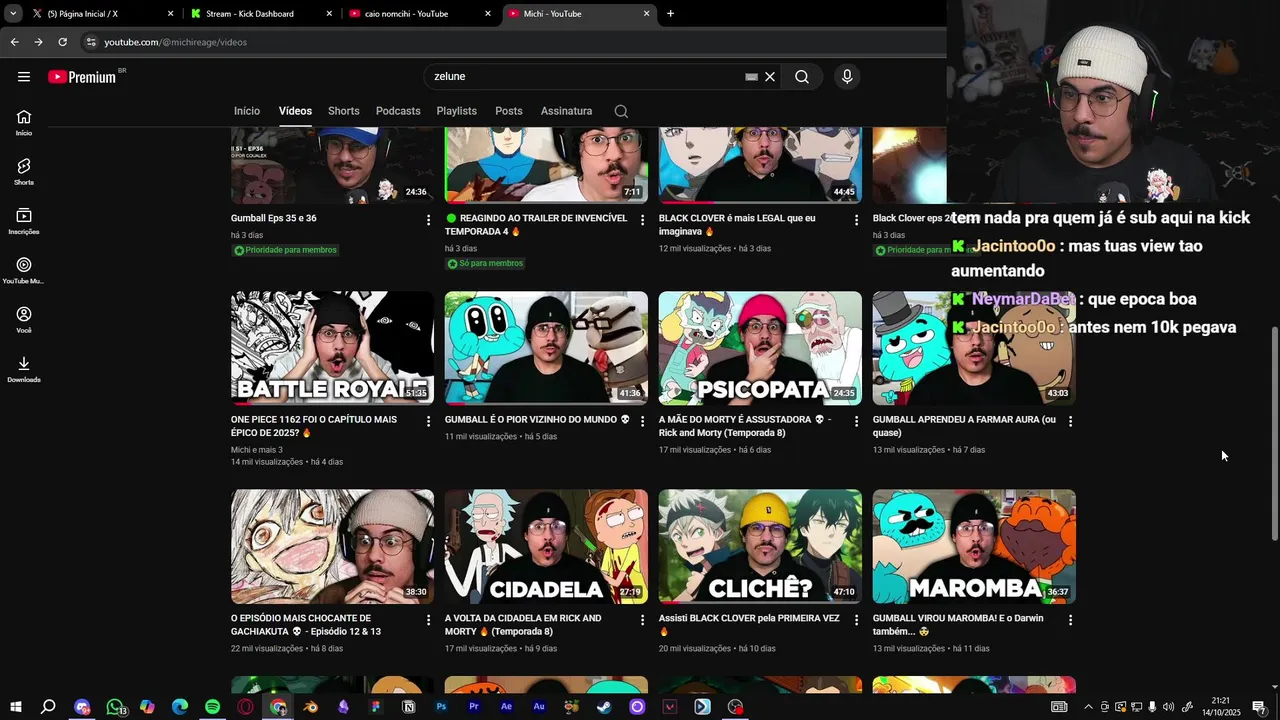Open title GUMBALL VIROU MAROMBA

(x=958, y=625)
